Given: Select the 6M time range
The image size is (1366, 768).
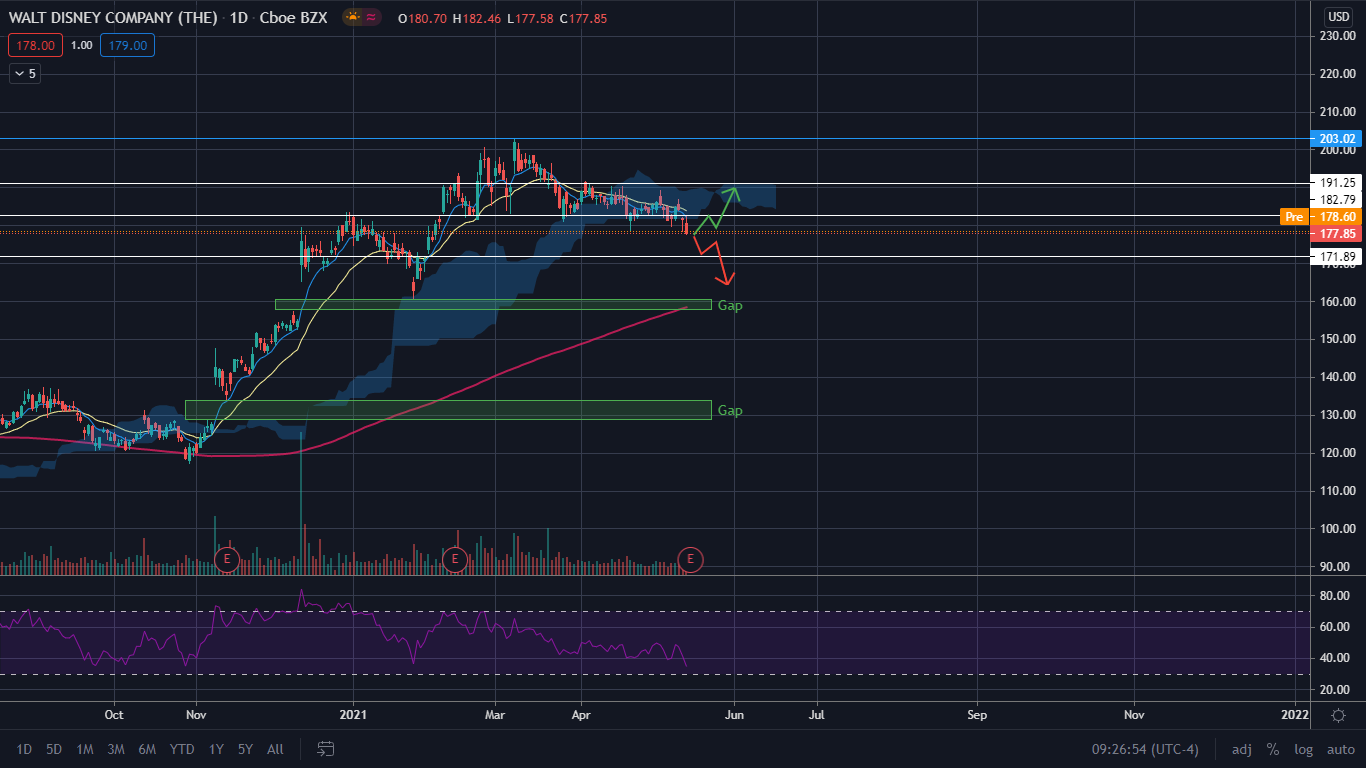Looking at the screenshot, I should 147,749.
